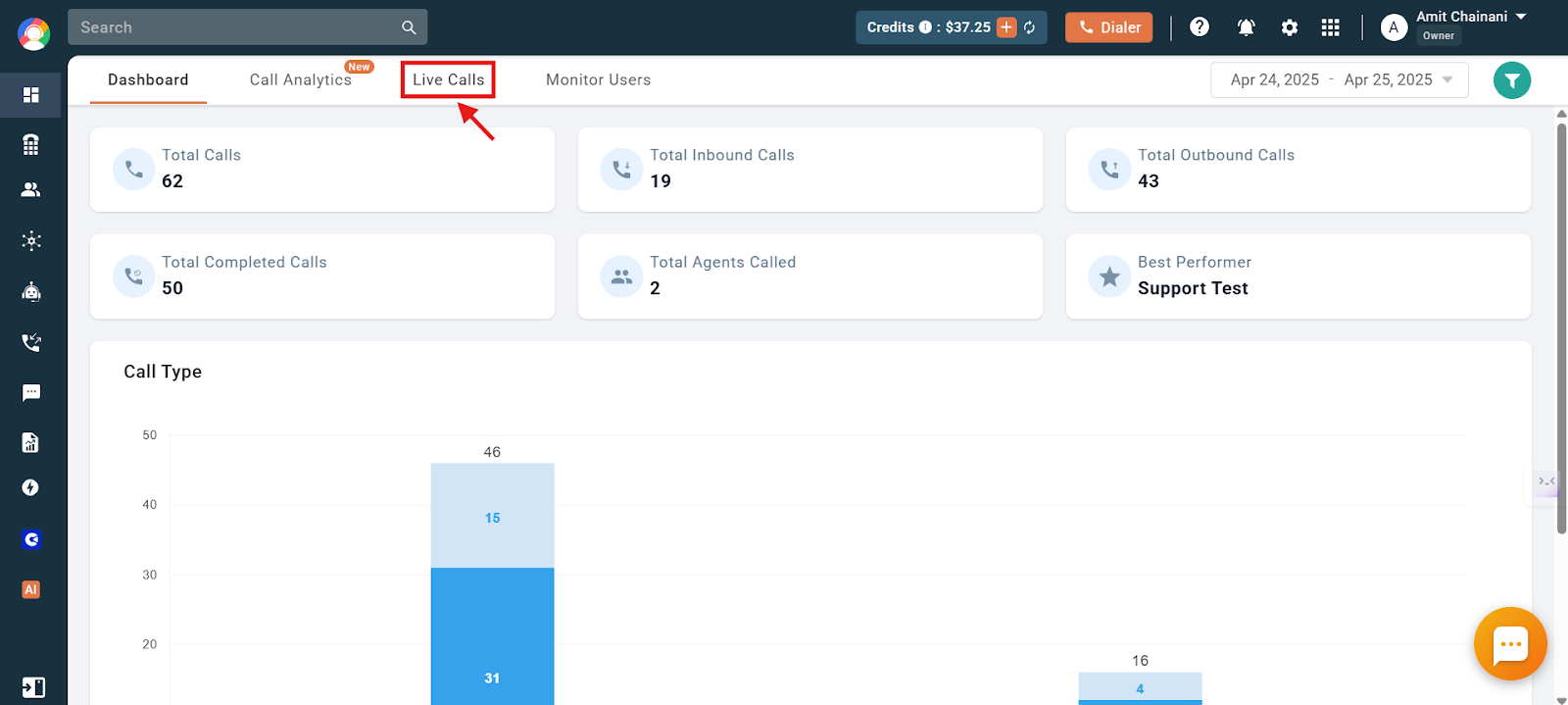Image resolution: width=1568 pixels, height=705 pixels.
Task: Click the Total Completed Calls card
Action: (322, 277)
